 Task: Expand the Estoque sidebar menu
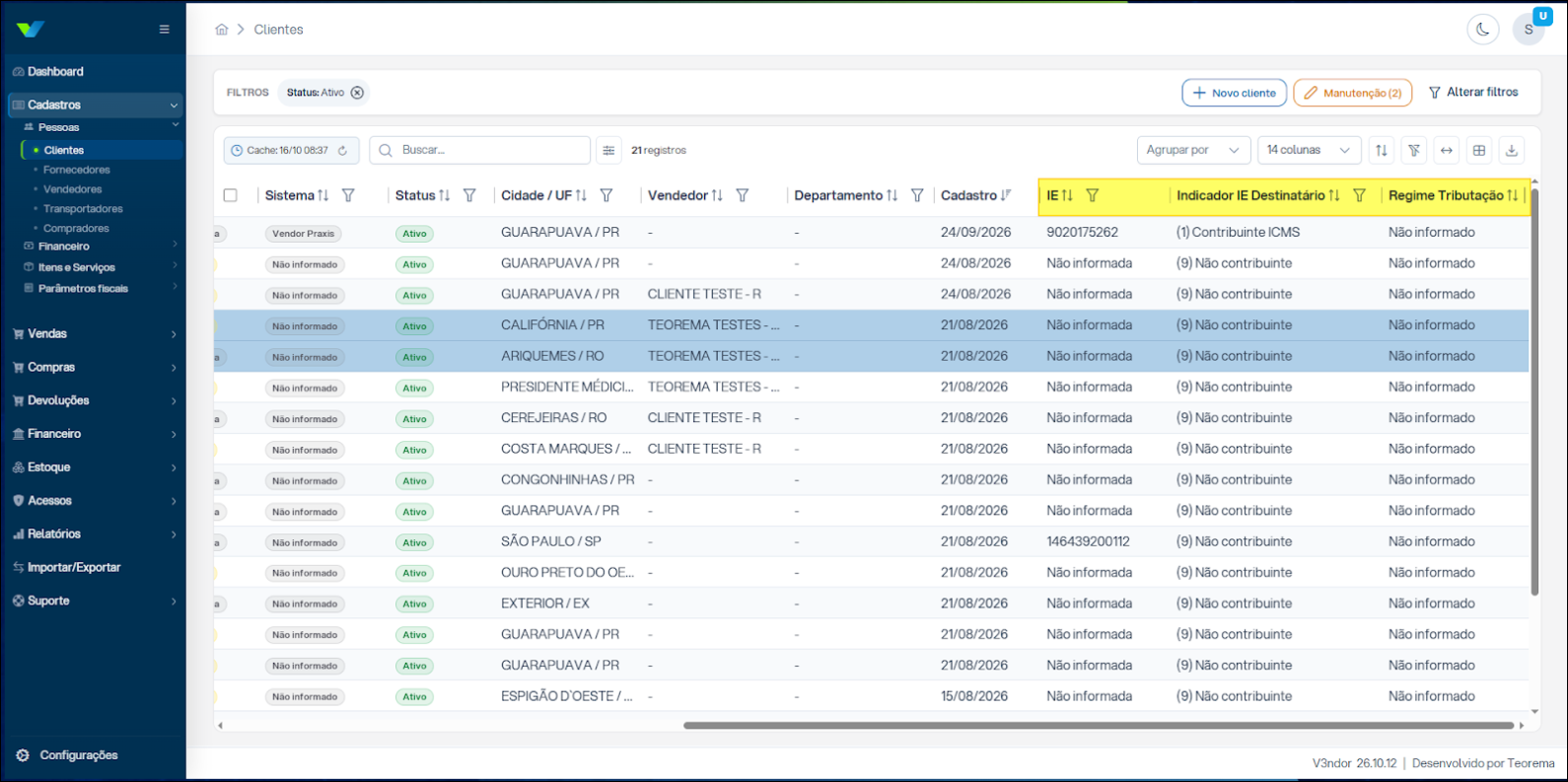click(x=95, y=467)
